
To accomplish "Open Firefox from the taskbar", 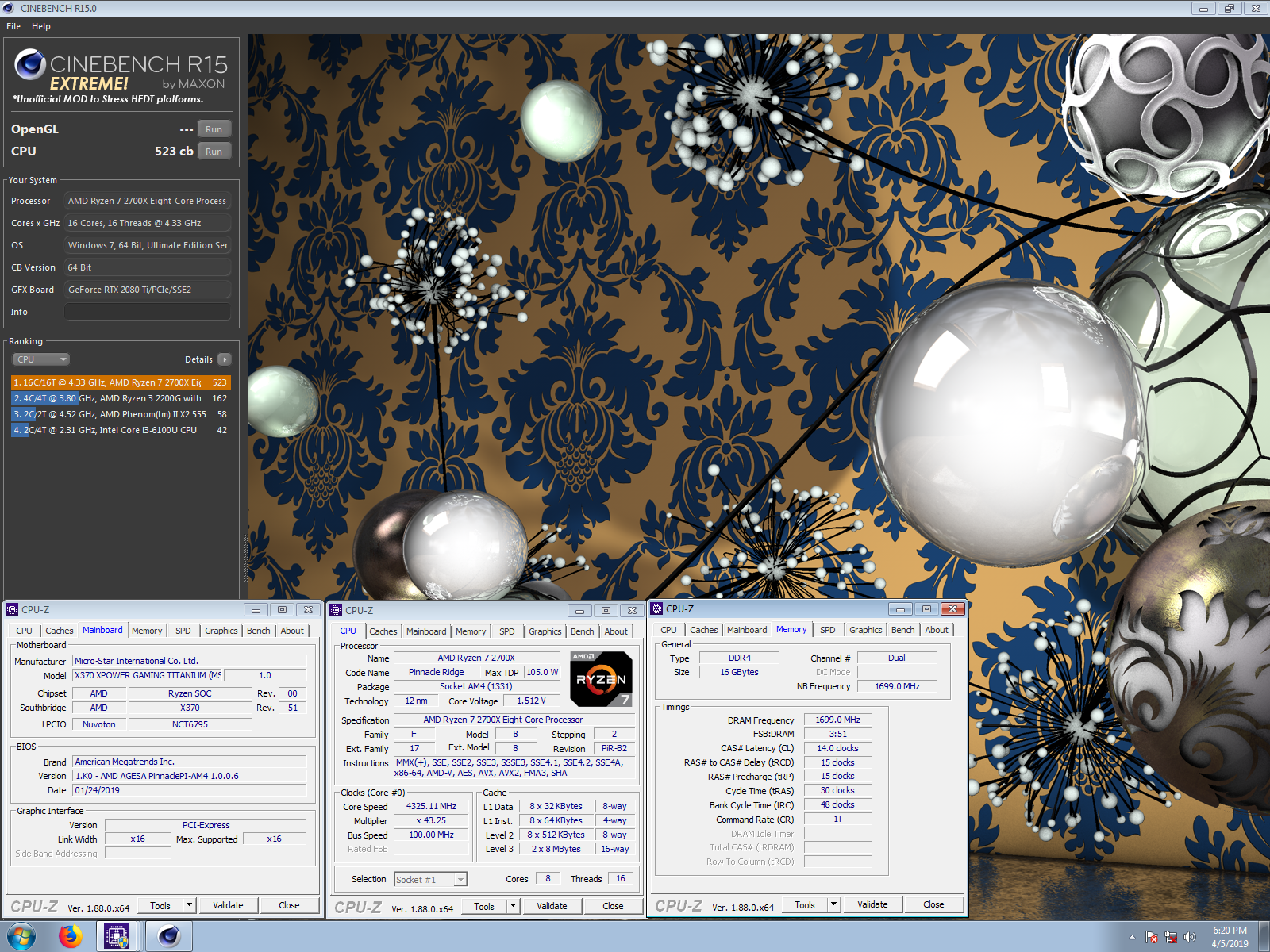I will pos(71,937).
